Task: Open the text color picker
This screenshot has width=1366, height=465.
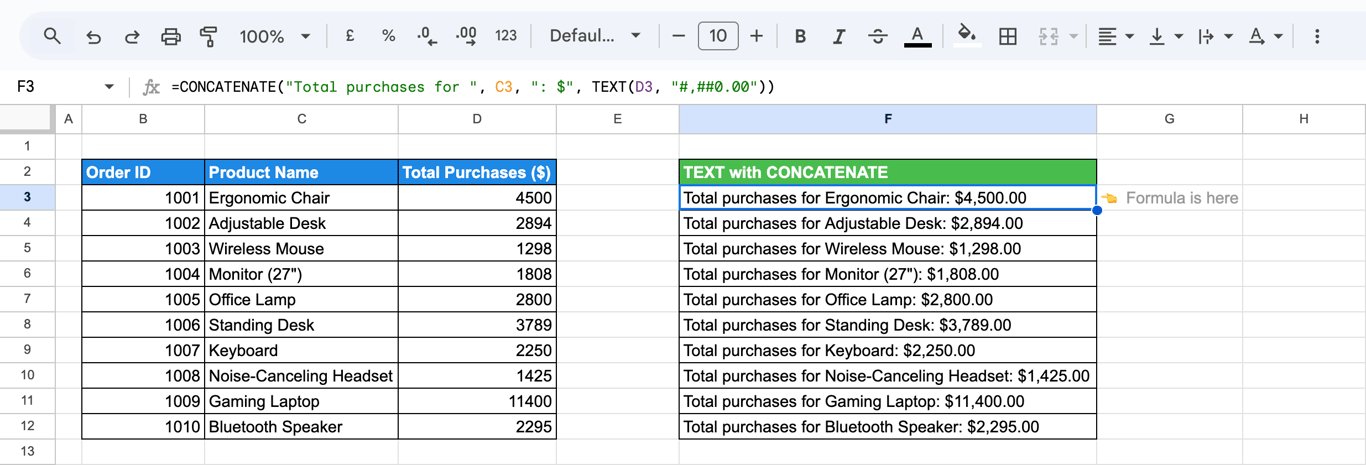Action: click(917, 36)
